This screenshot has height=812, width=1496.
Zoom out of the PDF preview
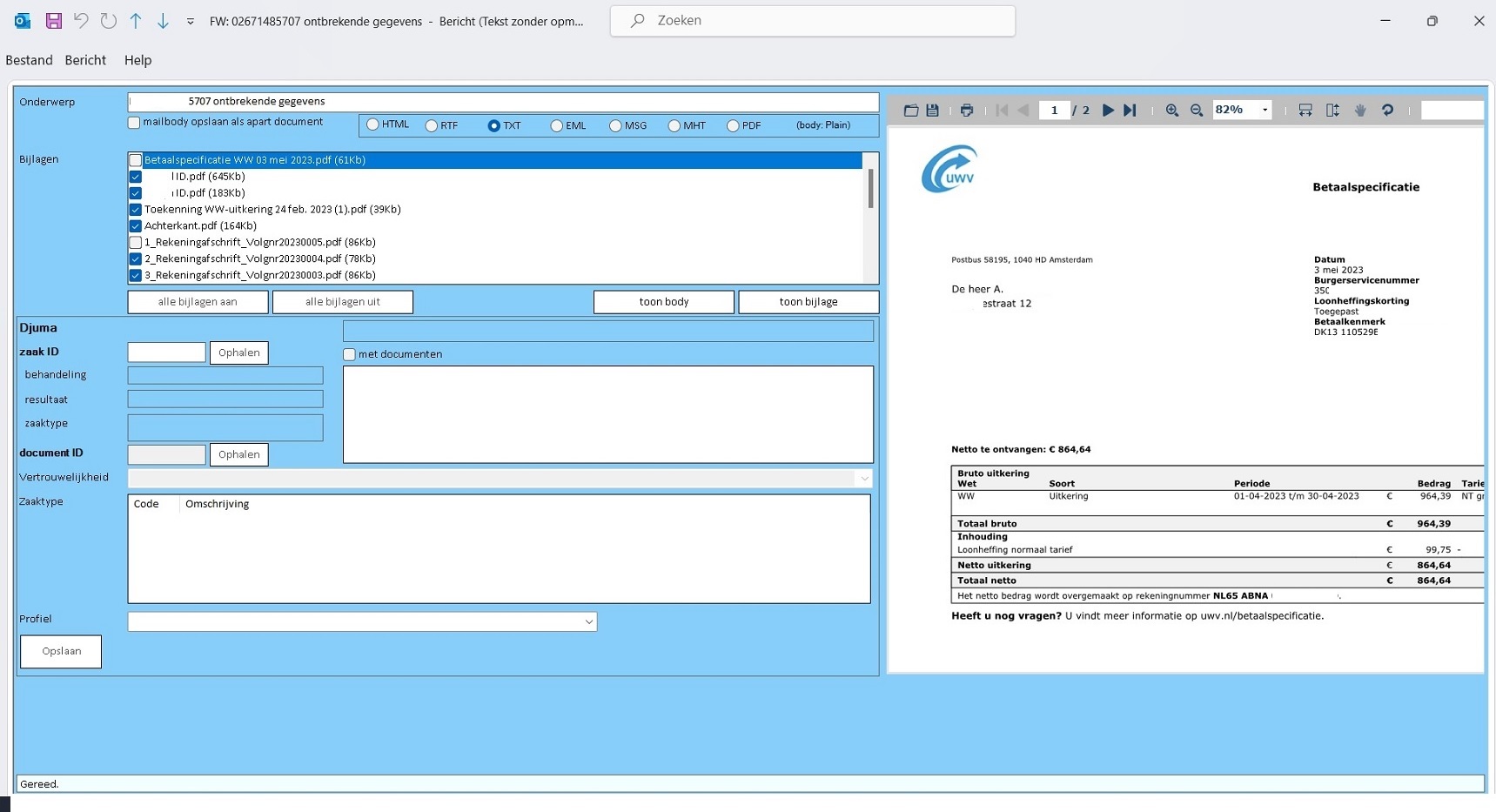point(1197,111)
